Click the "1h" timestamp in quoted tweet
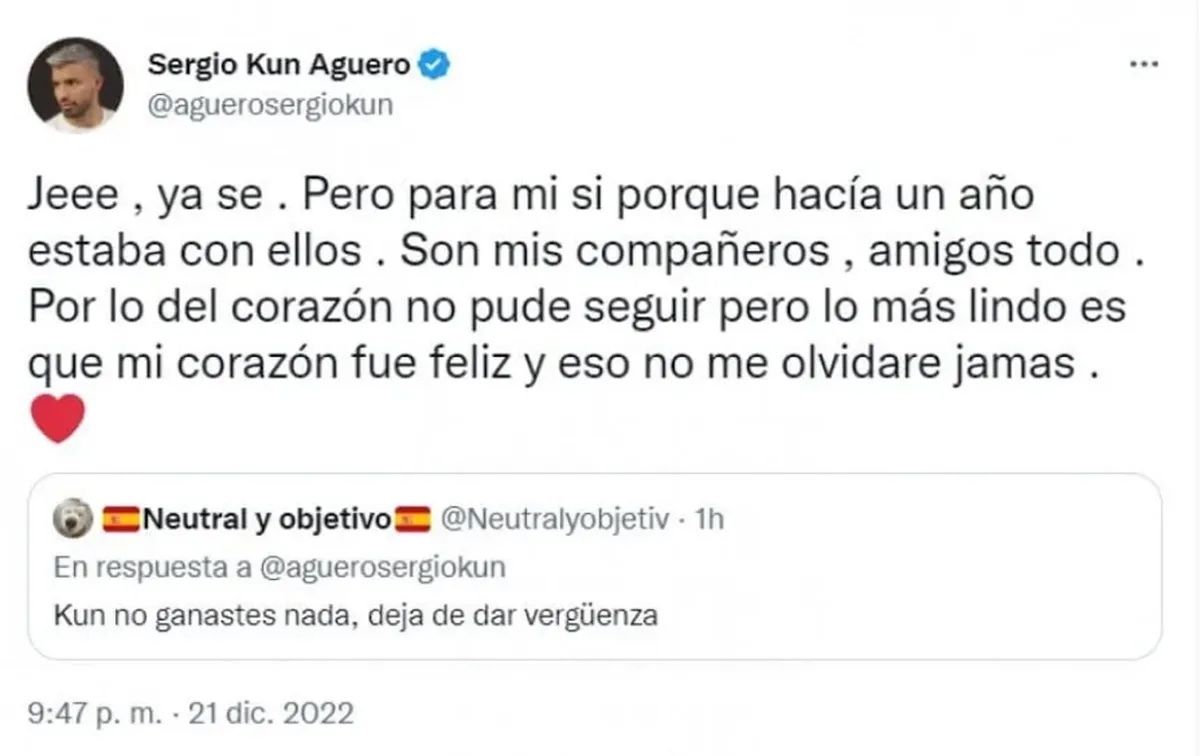The width and height of the screenshot is (1200, 756). tap(708, 519)
